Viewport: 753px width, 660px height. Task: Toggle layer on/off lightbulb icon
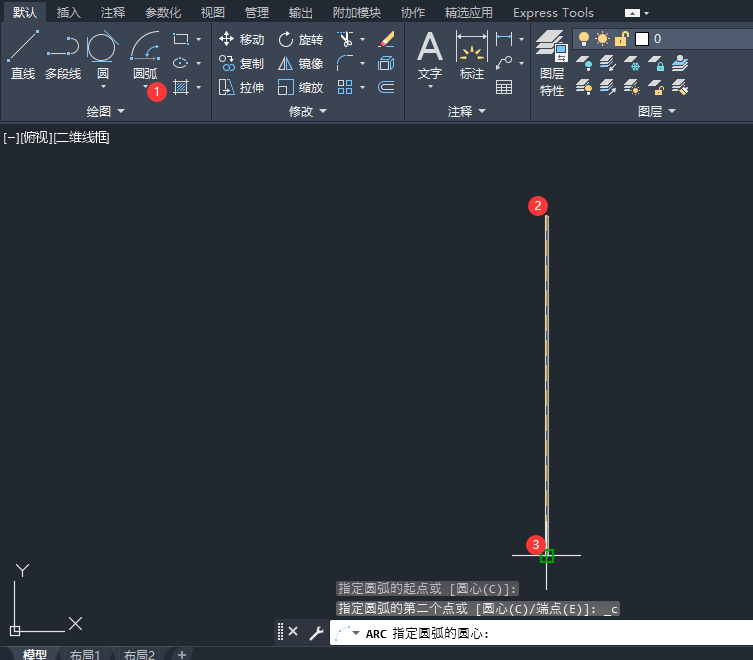(583, 38)
